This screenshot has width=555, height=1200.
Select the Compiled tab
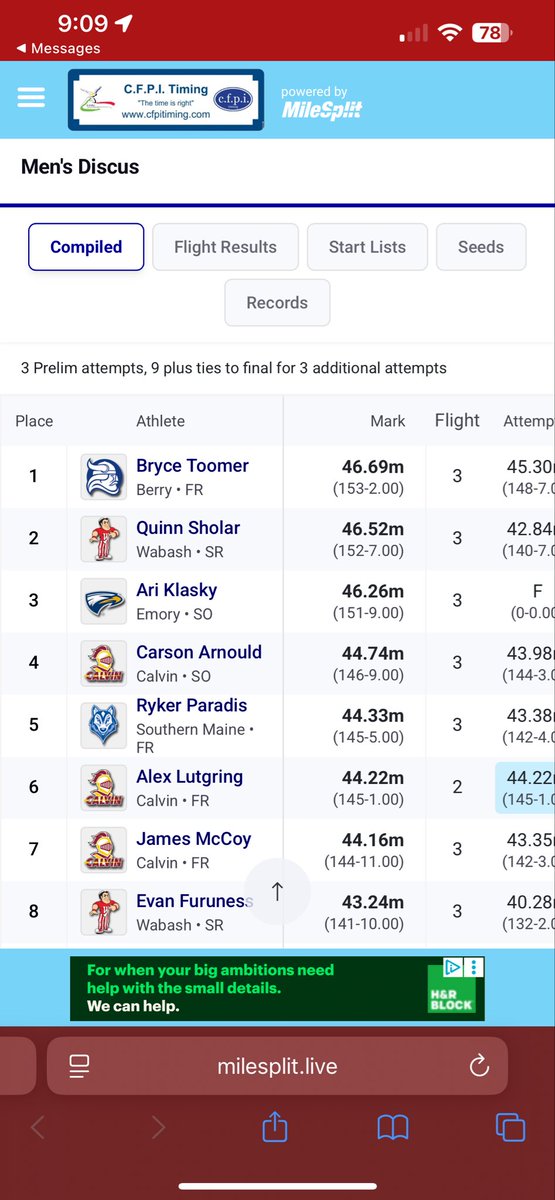pyautogui.click(x=86, y=247)
